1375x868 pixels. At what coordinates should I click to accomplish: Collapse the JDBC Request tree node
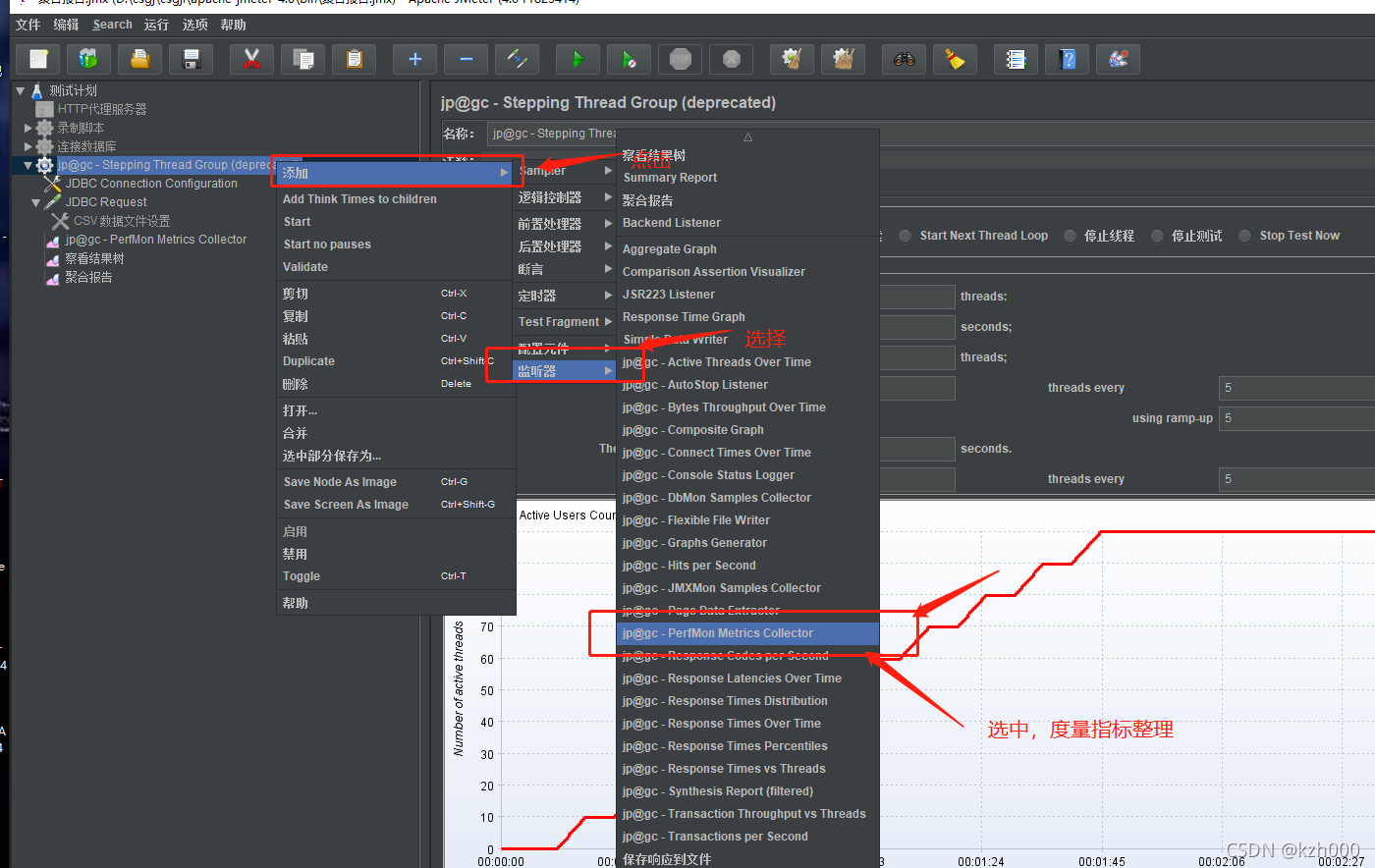pos(36,202)
